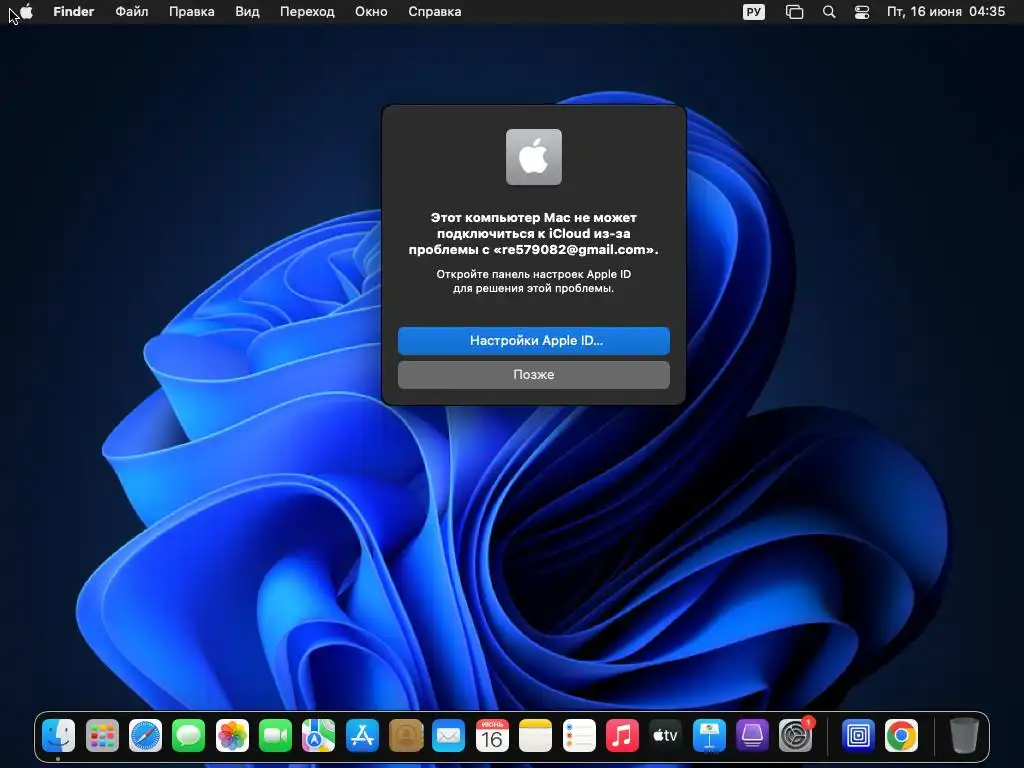Open the purple laptop app in Dock
This screenshot has height=768, width=1024.
point(752,735)
